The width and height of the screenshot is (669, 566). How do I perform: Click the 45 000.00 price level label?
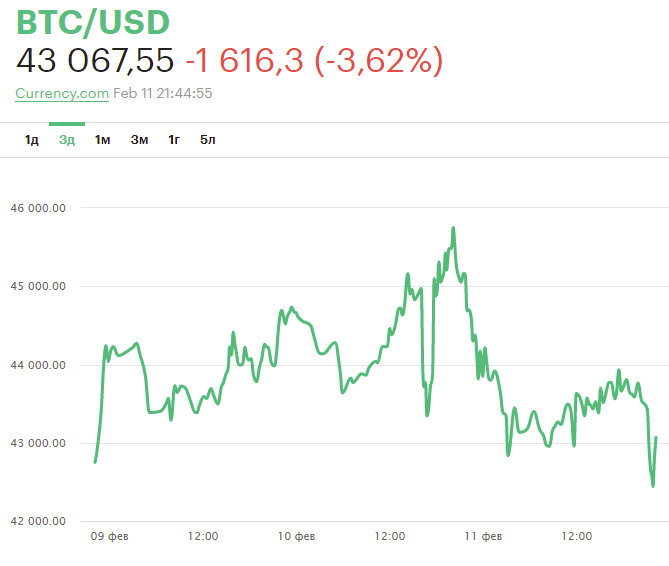pyautogui.click(x=38, y=286)
